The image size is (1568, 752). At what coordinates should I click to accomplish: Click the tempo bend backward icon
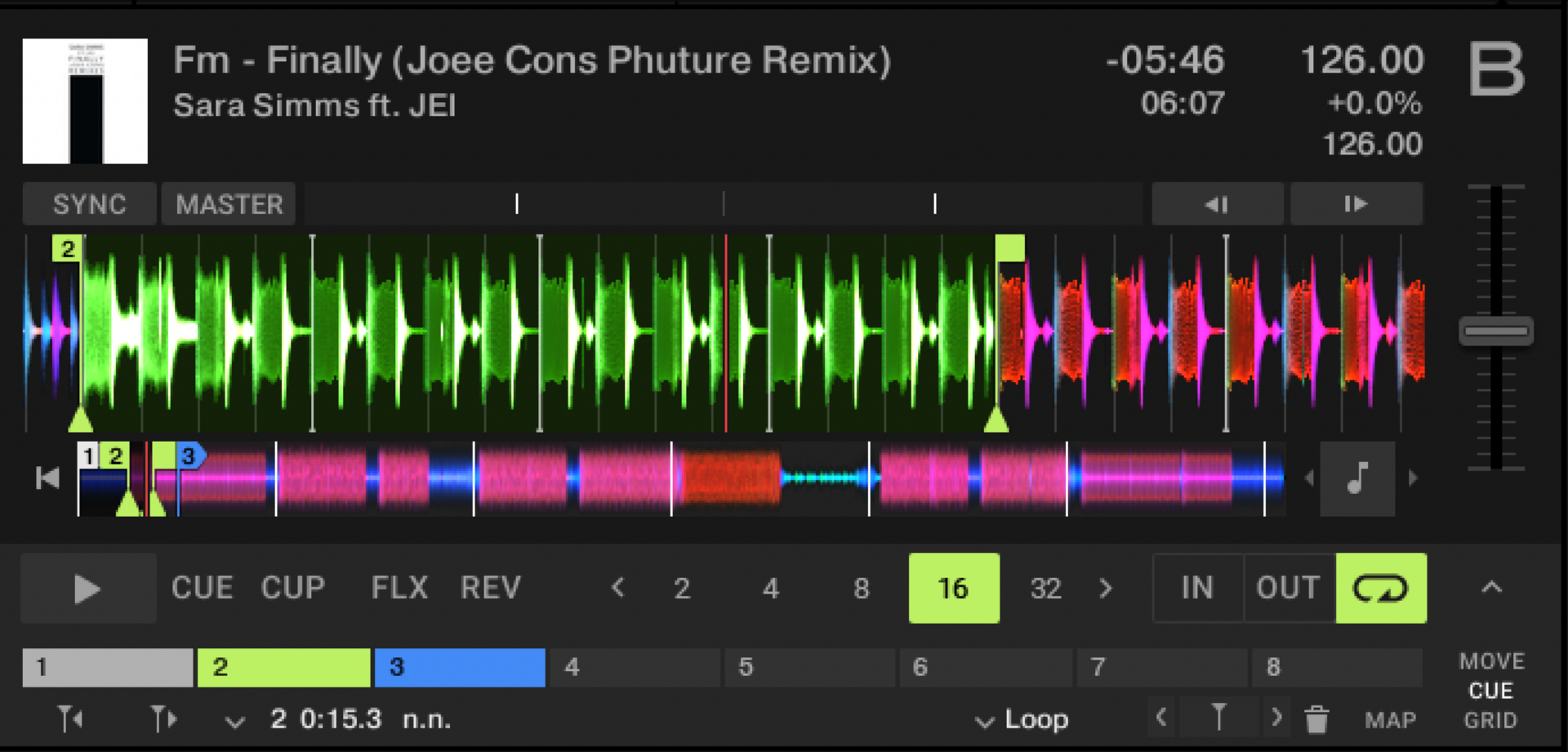point(1217,204)
